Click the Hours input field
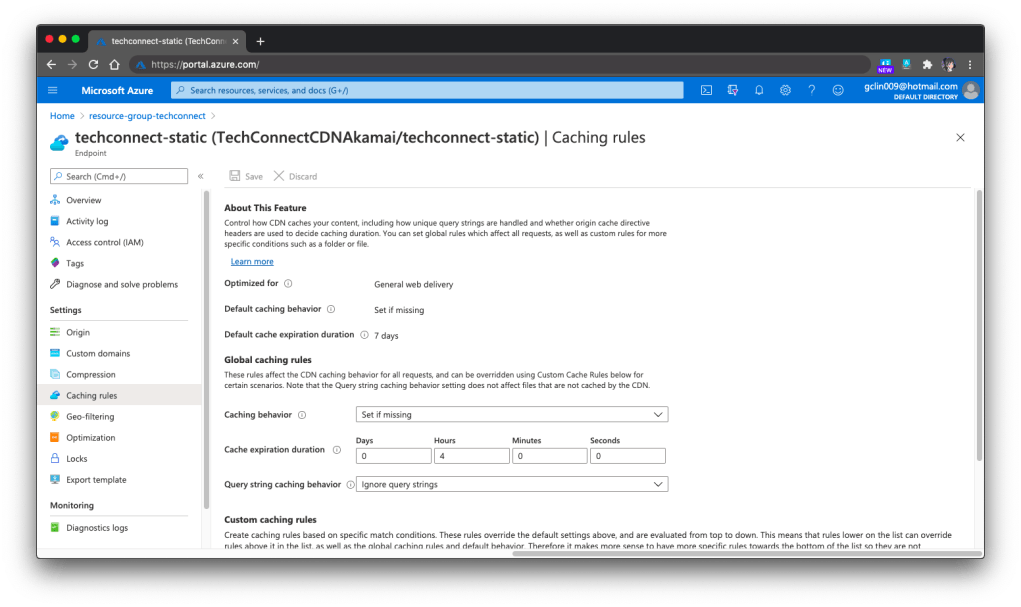Viewport: 1021px width, 607px height. click(x=471, y=455)
